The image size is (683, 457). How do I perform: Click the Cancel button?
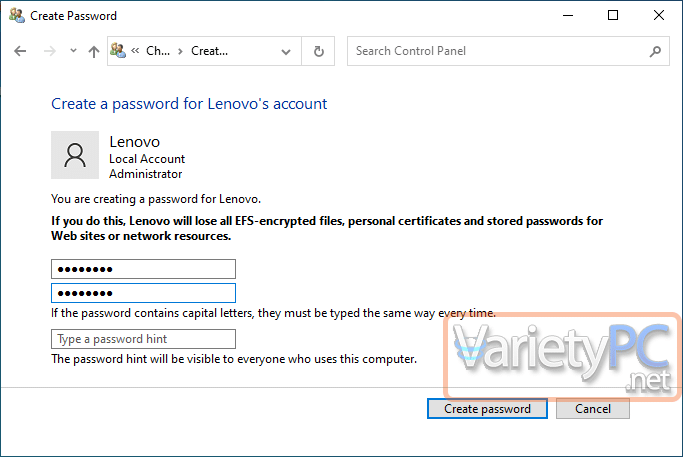coord(592,409)
